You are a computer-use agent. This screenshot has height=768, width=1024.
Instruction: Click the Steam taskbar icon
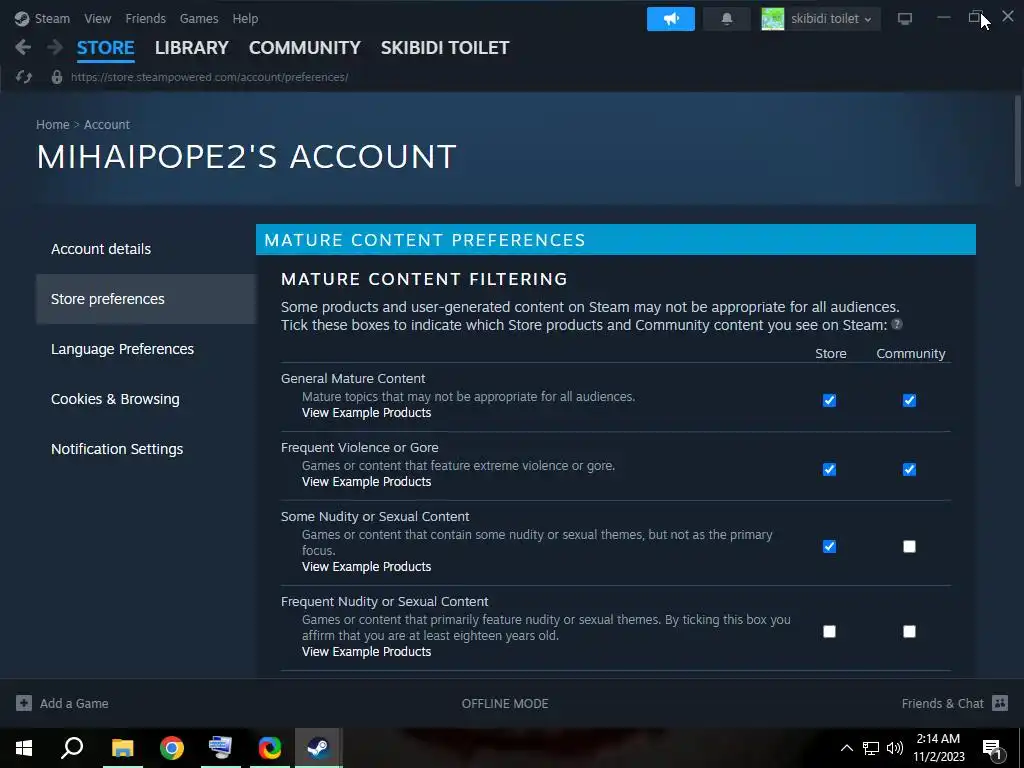pos(318,748)
